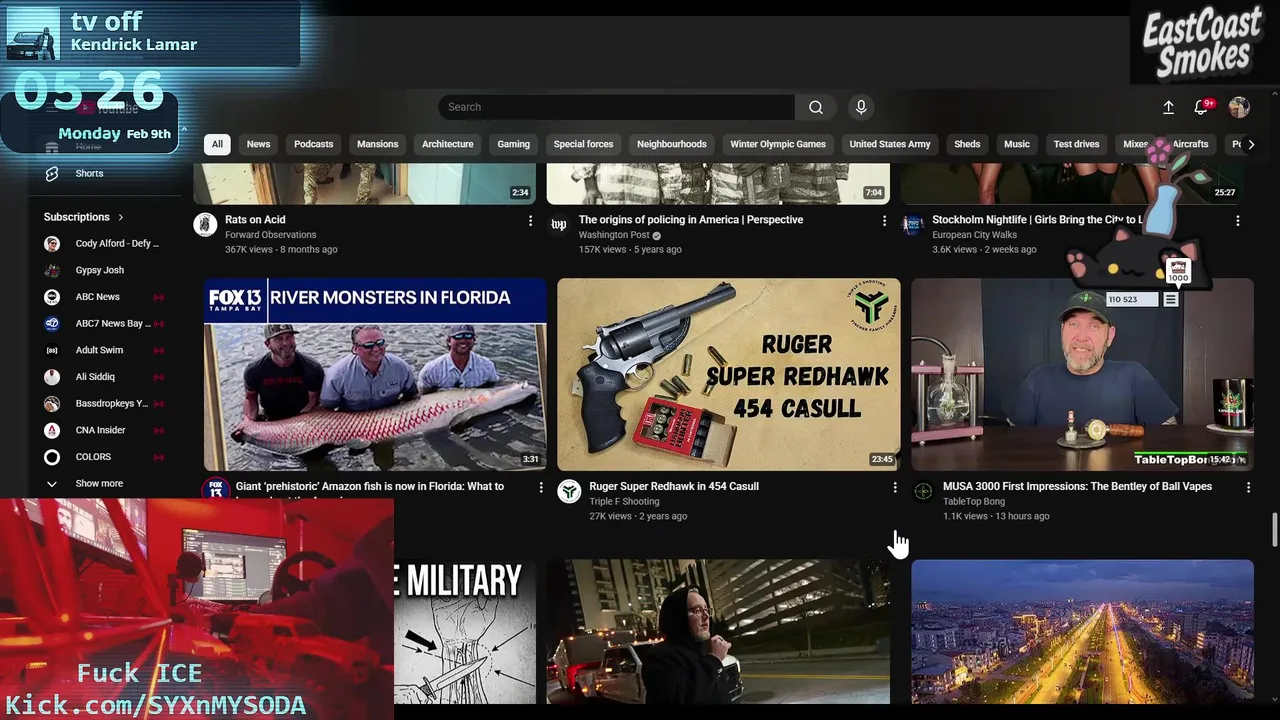Visit Triple F Shooting channel name

(x=624, y=502)
